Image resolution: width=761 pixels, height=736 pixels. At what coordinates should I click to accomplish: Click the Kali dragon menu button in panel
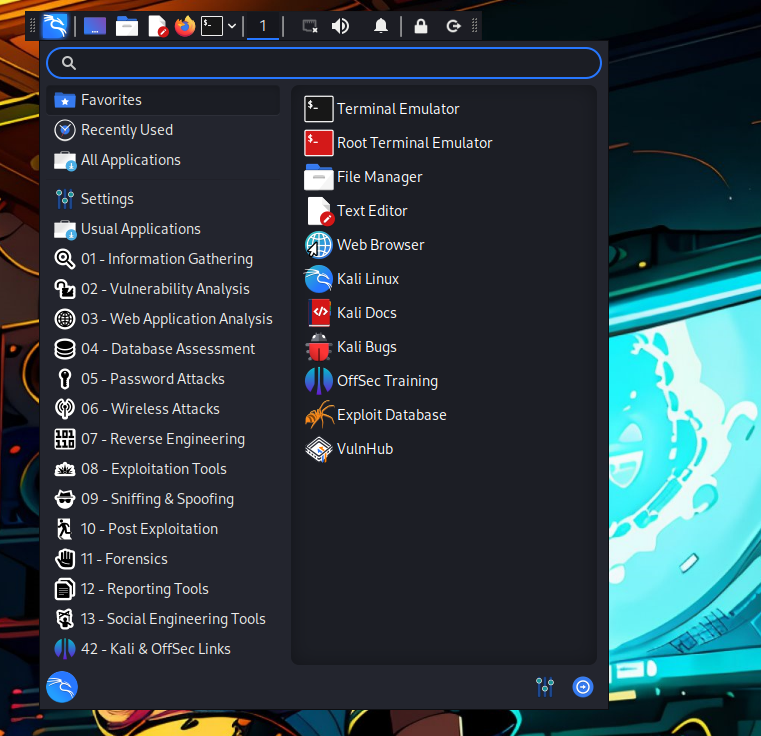tap(55, 26)
